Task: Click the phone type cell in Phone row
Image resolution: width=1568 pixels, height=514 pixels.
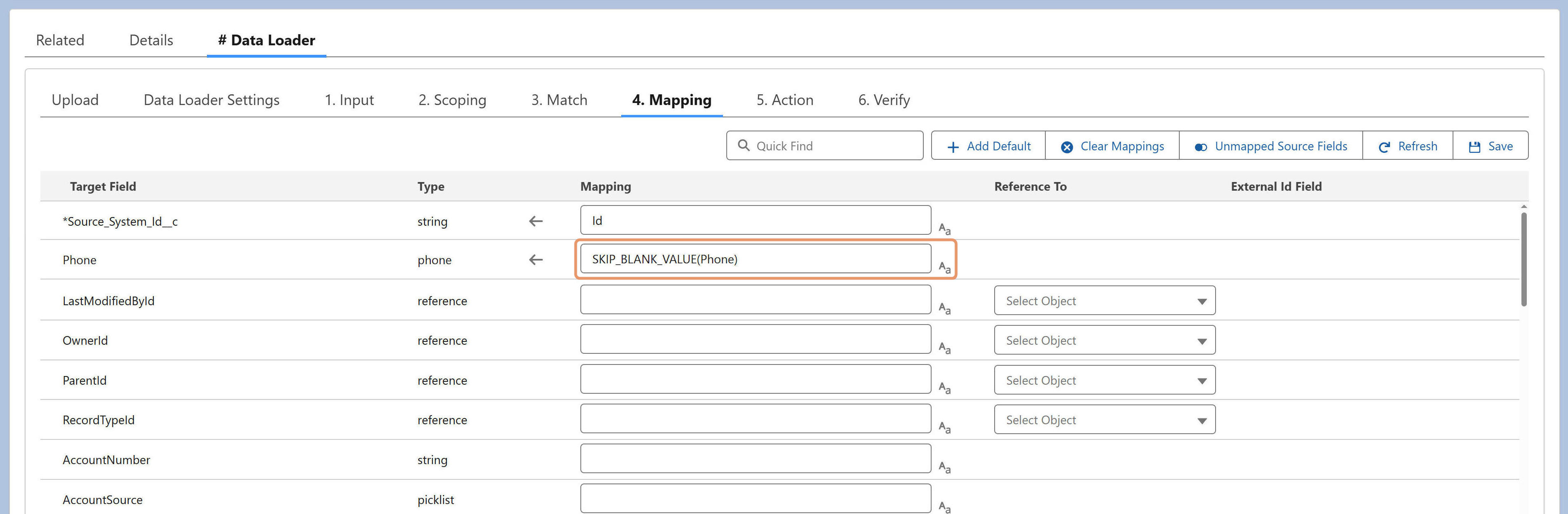Action: point(434,260)
